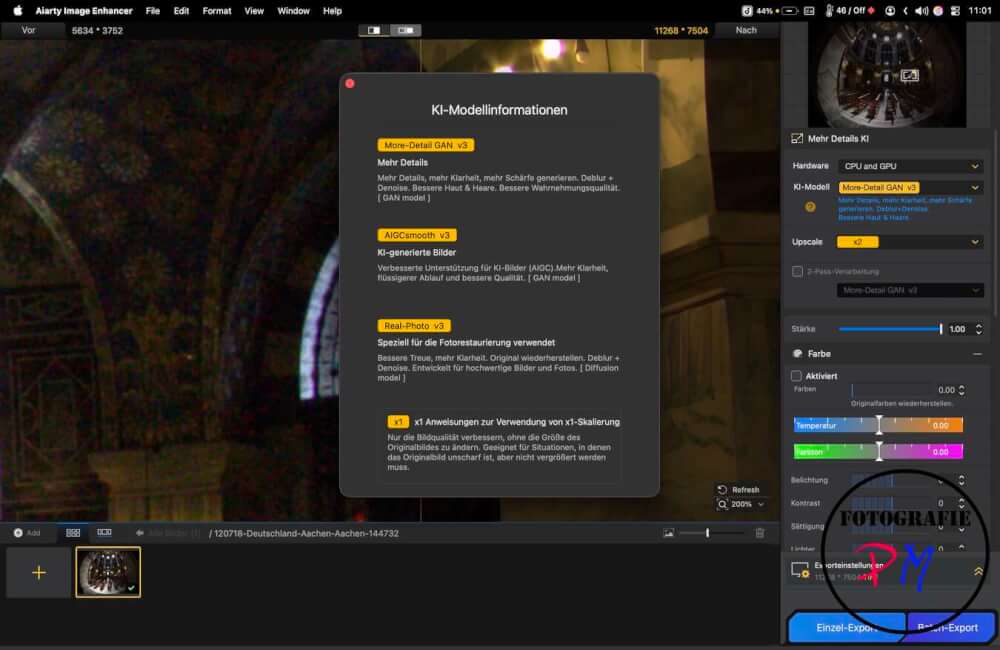Image resolution: width=1000 pixels, height=650 pixels.
Task: Enable the 2-Pass-Verarbeitung checkbox
Action: tap(797, 271)
